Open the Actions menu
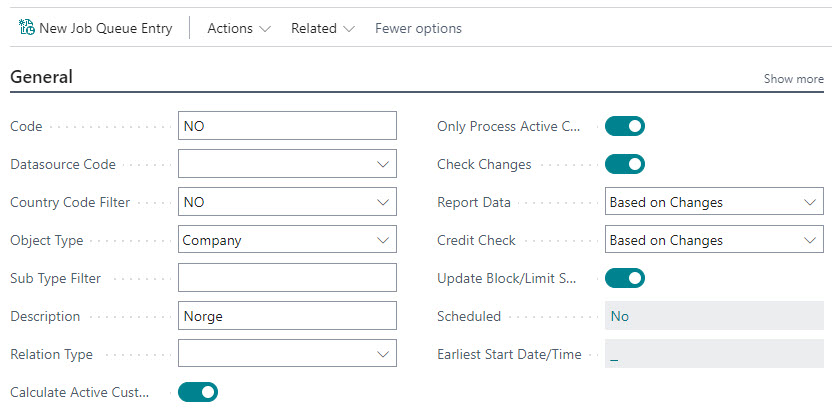832x408 pixels. [238, 28]
